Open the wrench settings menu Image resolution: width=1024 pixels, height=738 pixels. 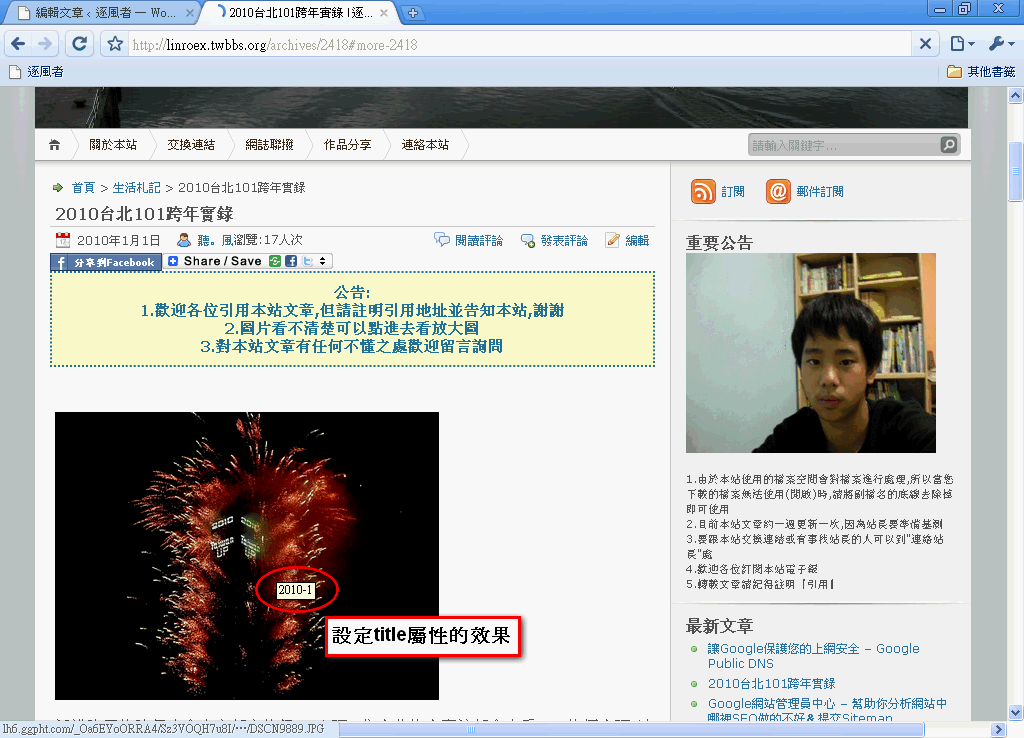pos(1001,44)
